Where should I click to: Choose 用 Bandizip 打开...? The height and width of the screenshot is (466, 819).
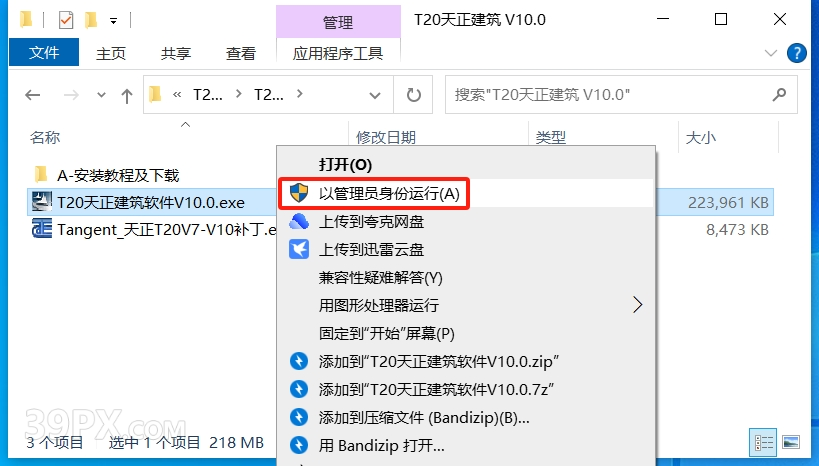(x=465, y=446)
